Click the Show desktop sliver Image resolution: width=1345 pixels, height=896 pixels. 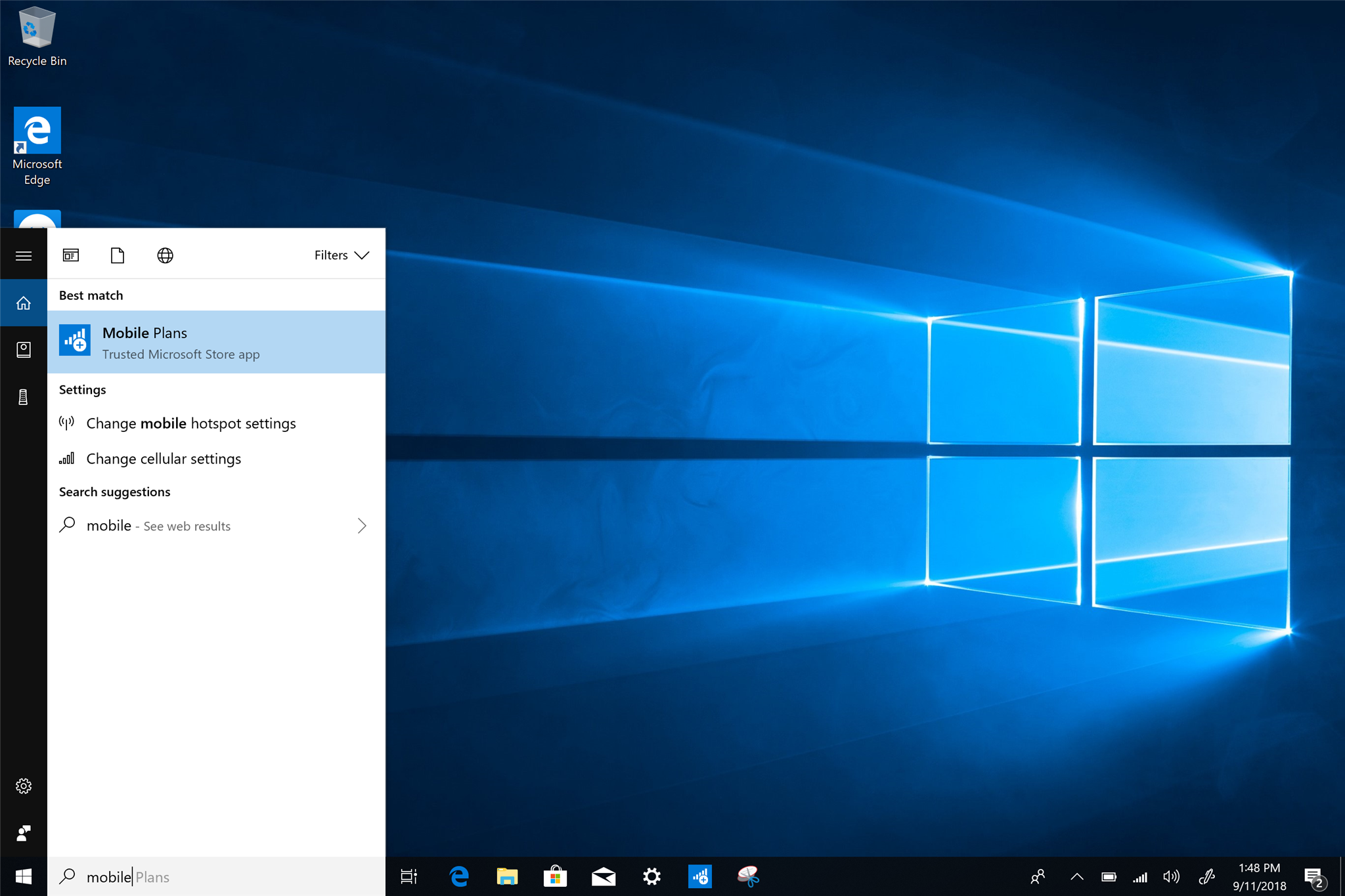coord(1342,877)
